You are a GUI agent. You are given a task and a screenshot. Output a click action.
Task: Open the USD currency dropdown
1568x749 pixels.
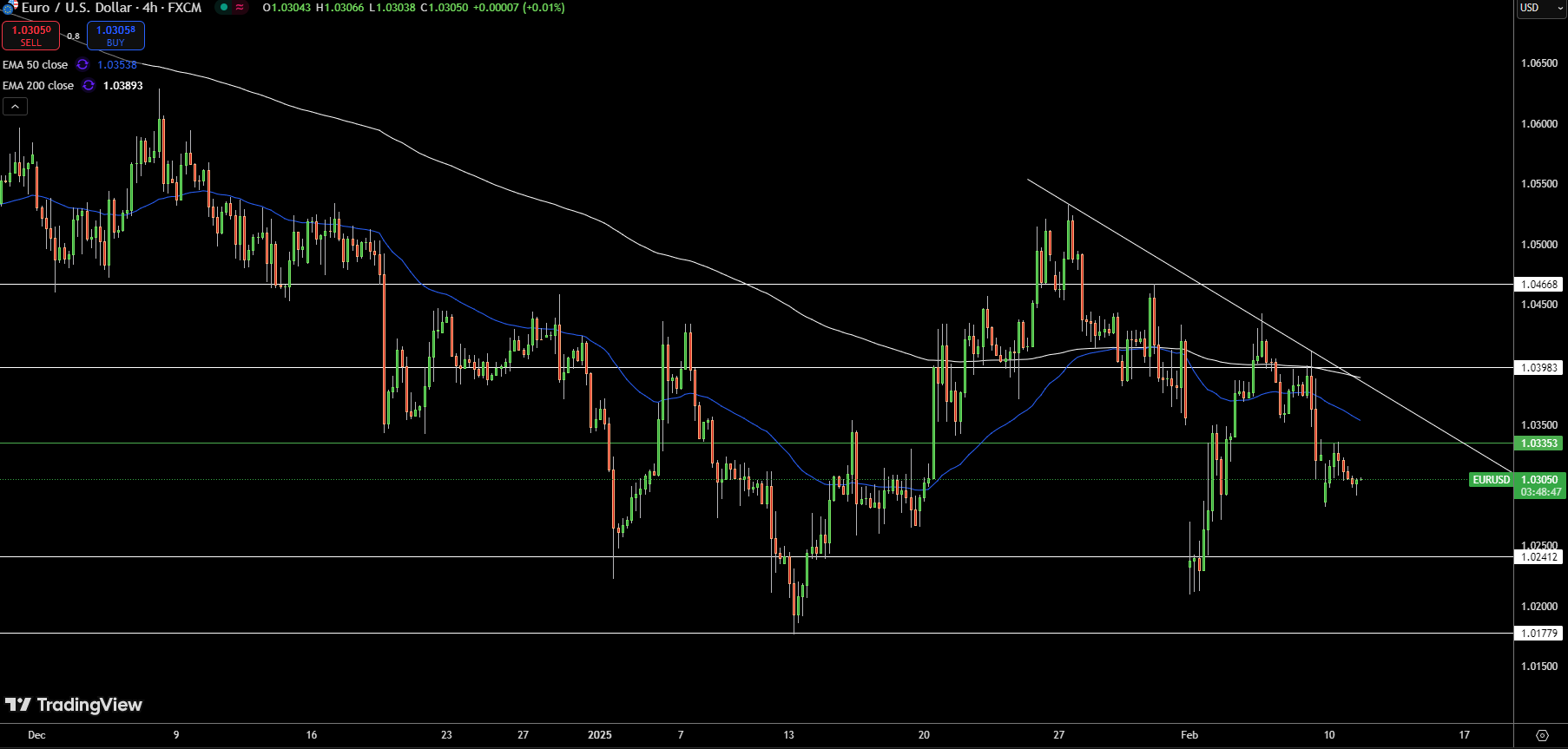[x=1540, y=8]
